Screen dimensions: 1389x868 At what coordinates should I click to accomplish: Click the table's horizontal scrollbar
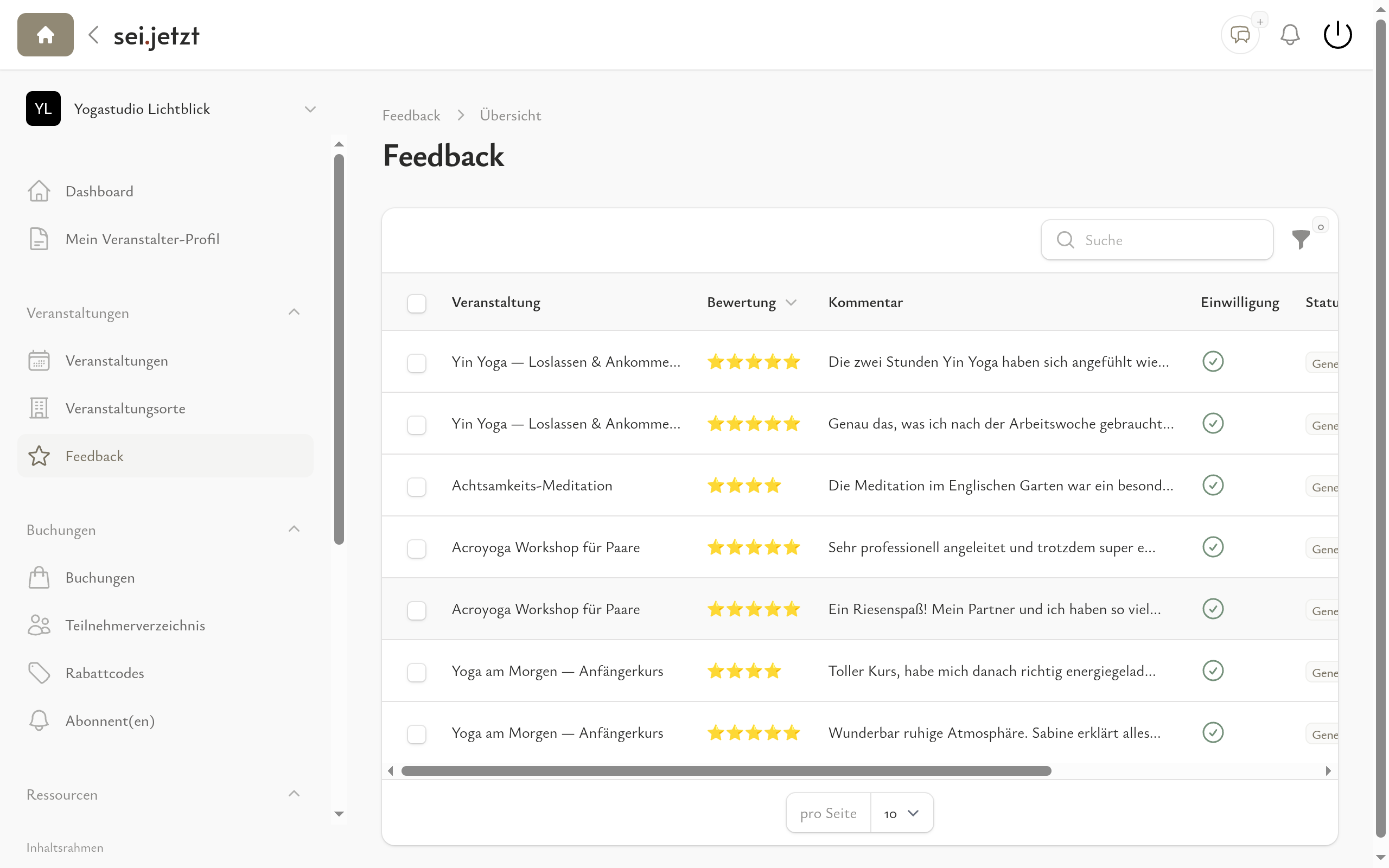click(x=726, y=770)
